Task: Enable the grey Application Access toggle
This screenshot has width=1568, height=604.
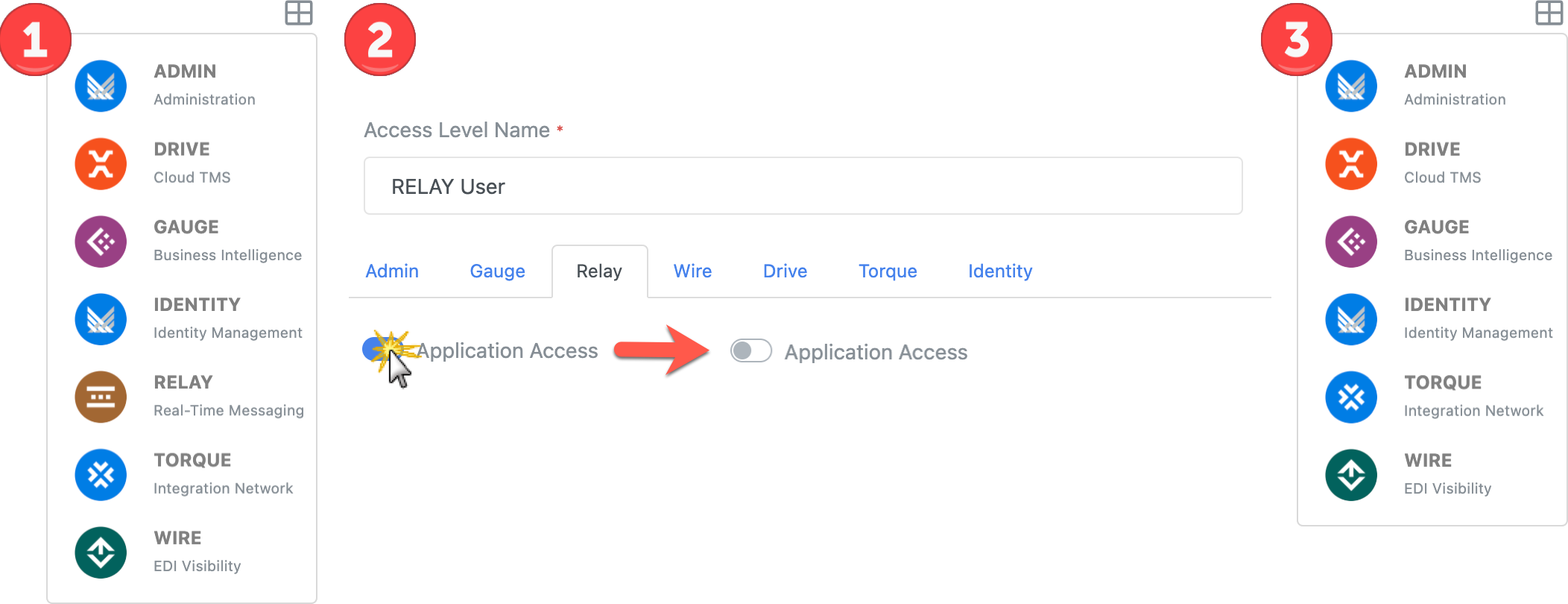Action: coord(750,351)
